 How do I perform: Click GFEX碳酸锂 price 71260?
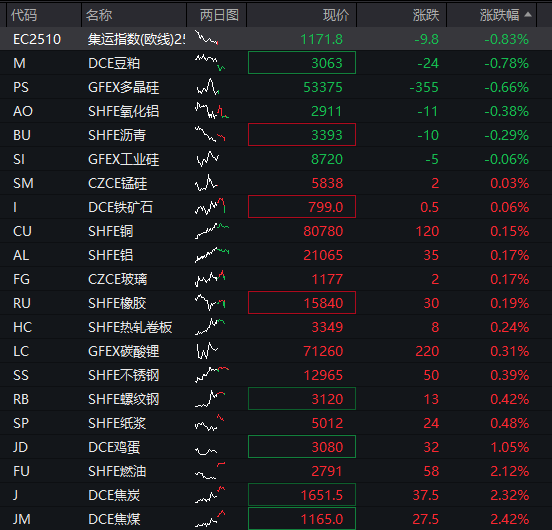[x=323, y=351]
